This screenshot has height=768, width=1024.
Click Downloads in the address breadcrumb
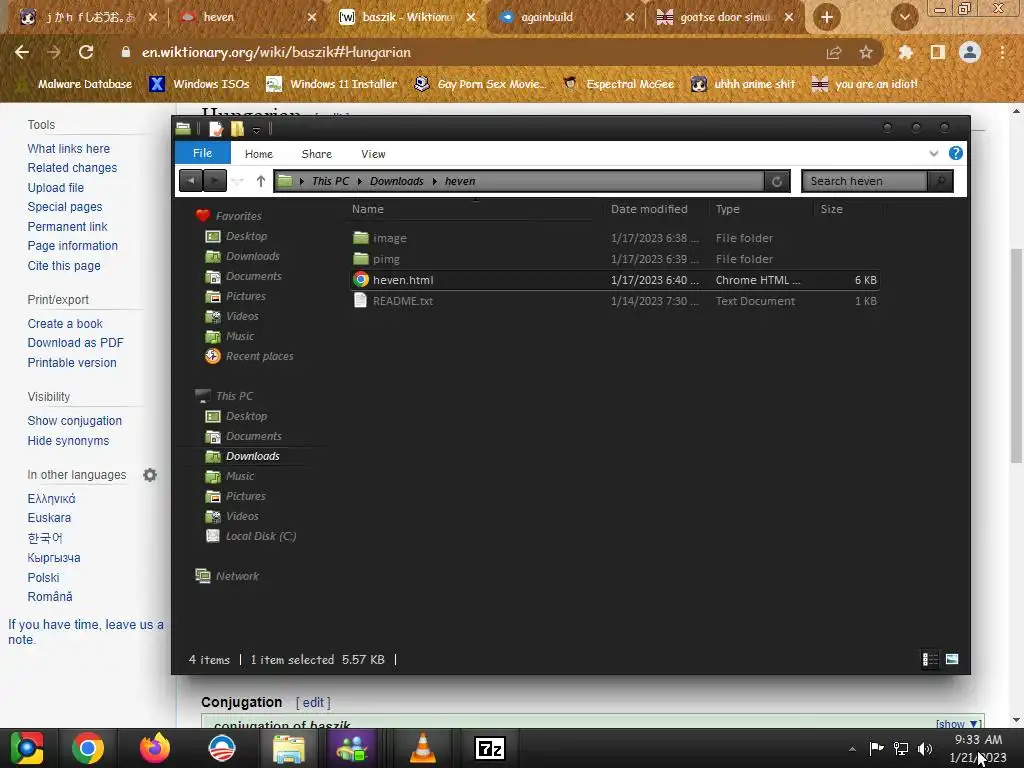click(396, 181)
